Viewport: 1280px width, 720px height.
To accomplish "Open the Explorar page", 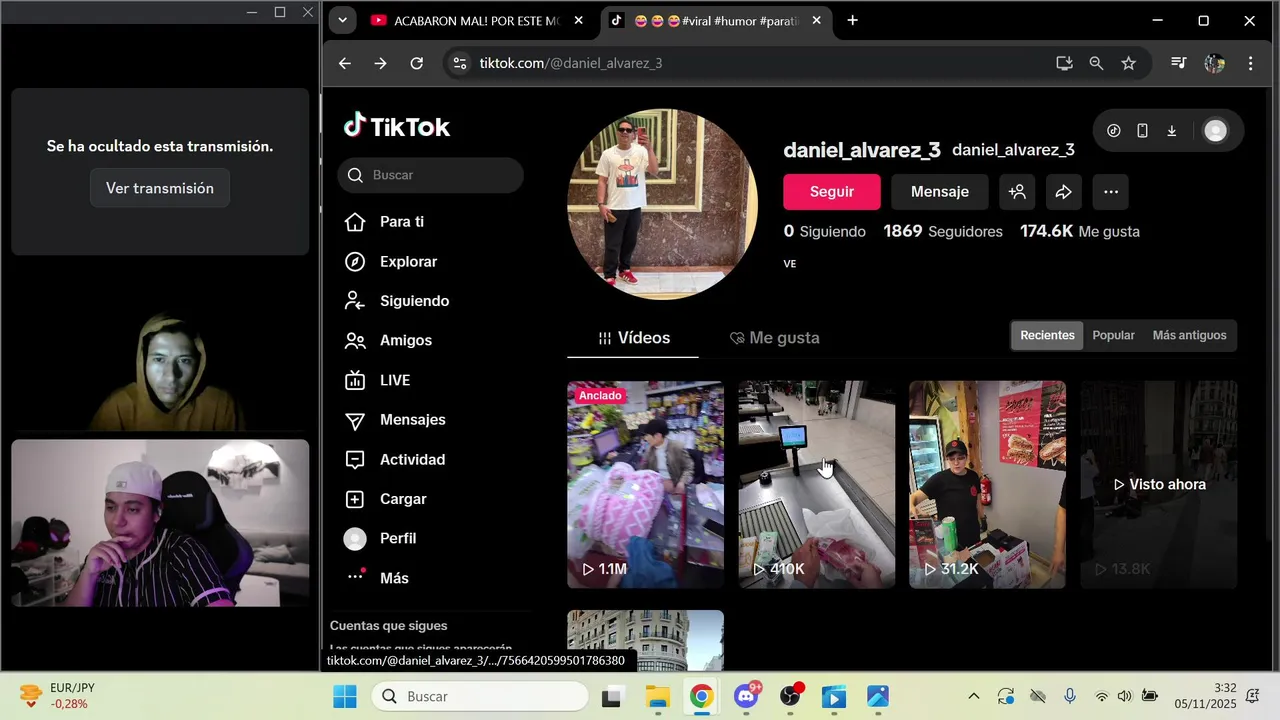I will tap(391, 262).
